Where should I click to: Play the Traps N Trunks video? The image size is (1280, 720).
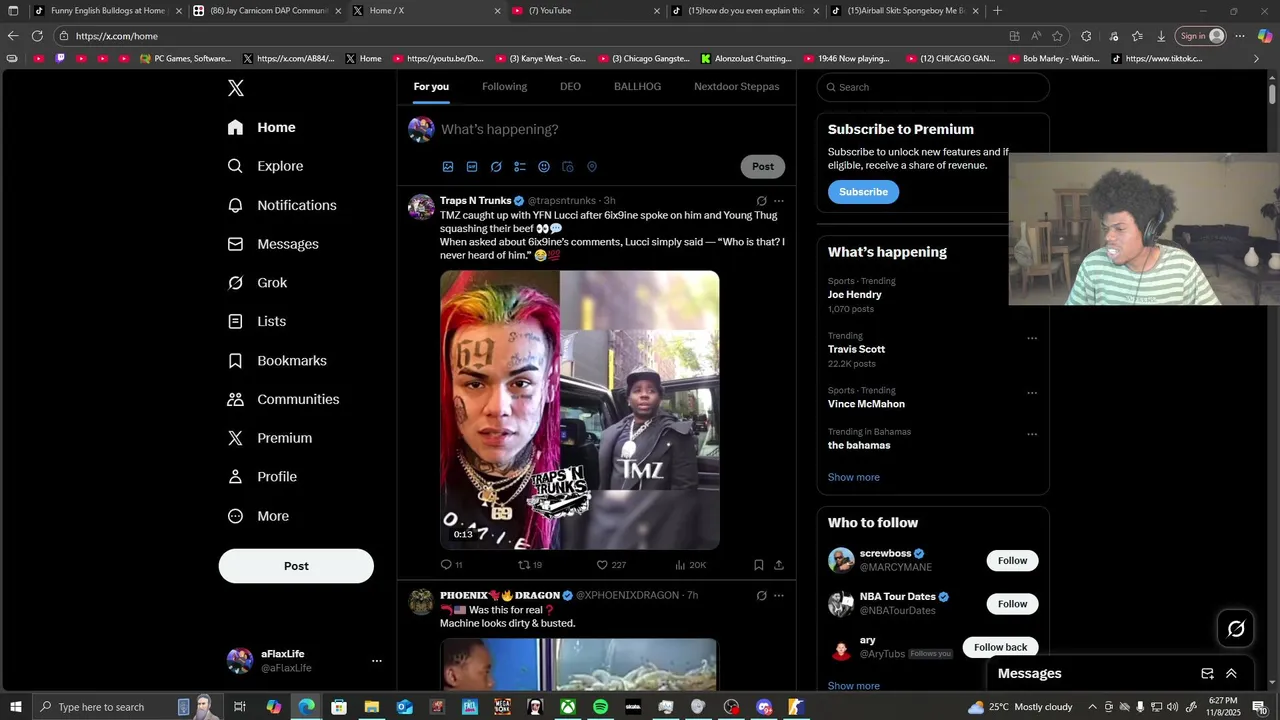click(580, 410)
